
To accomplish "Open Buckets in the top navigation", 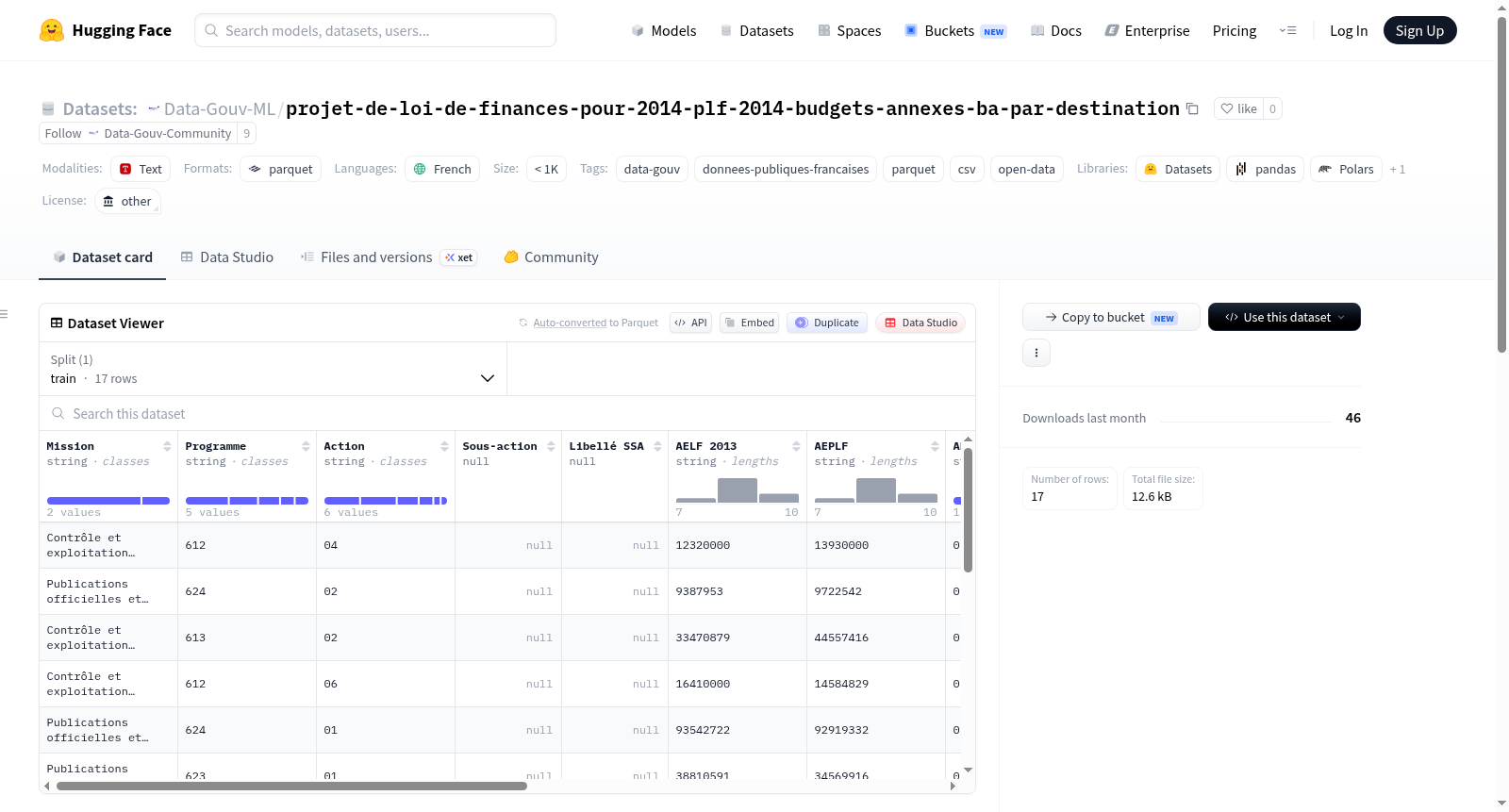I will 955,30.
